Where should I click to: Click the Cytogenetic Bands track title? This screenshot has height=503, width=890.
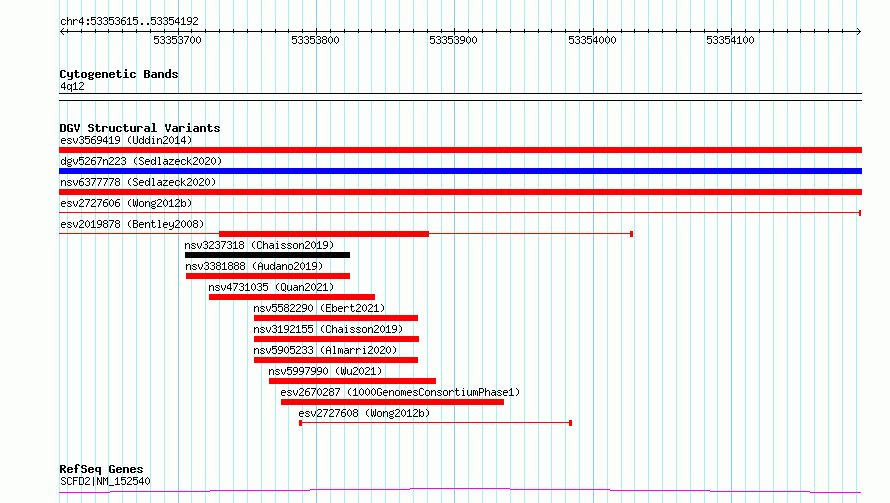point(119,74)
